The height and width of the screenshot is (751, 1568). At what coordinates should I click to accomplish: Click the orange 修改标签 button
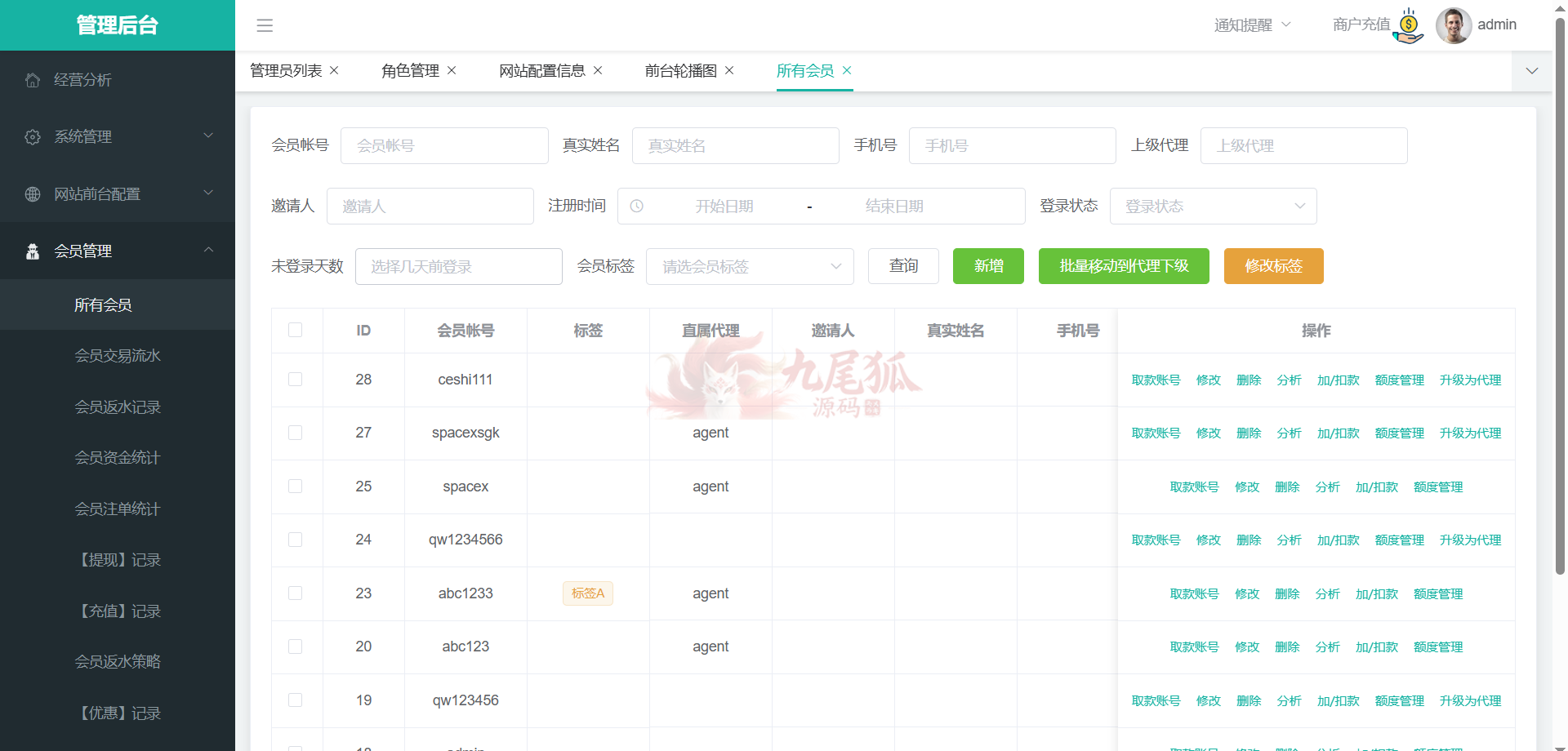[x=1273, y=266]
